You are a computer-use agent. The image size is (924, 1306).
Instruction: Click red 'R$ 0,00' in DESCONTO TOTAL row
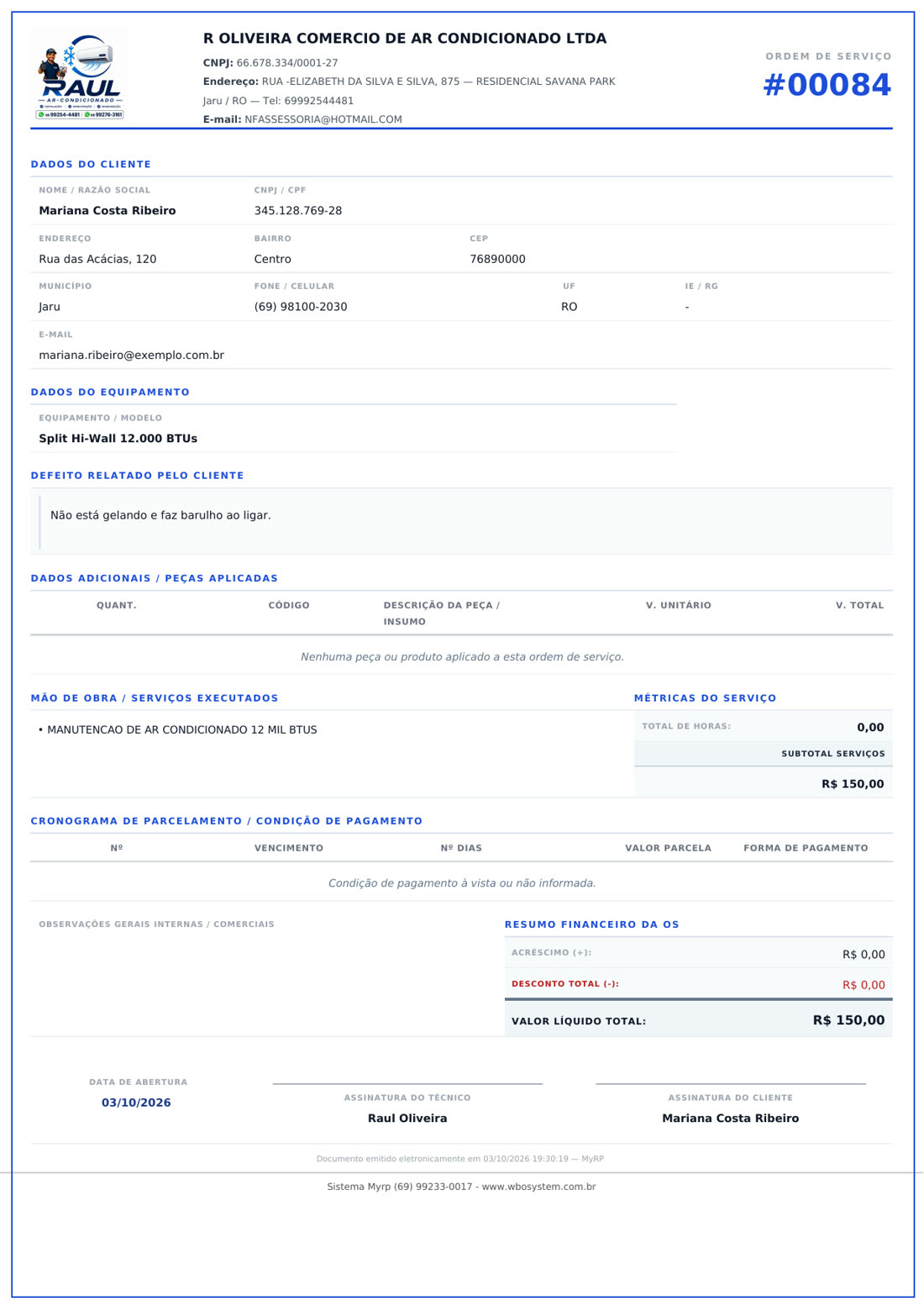[864, 985]
